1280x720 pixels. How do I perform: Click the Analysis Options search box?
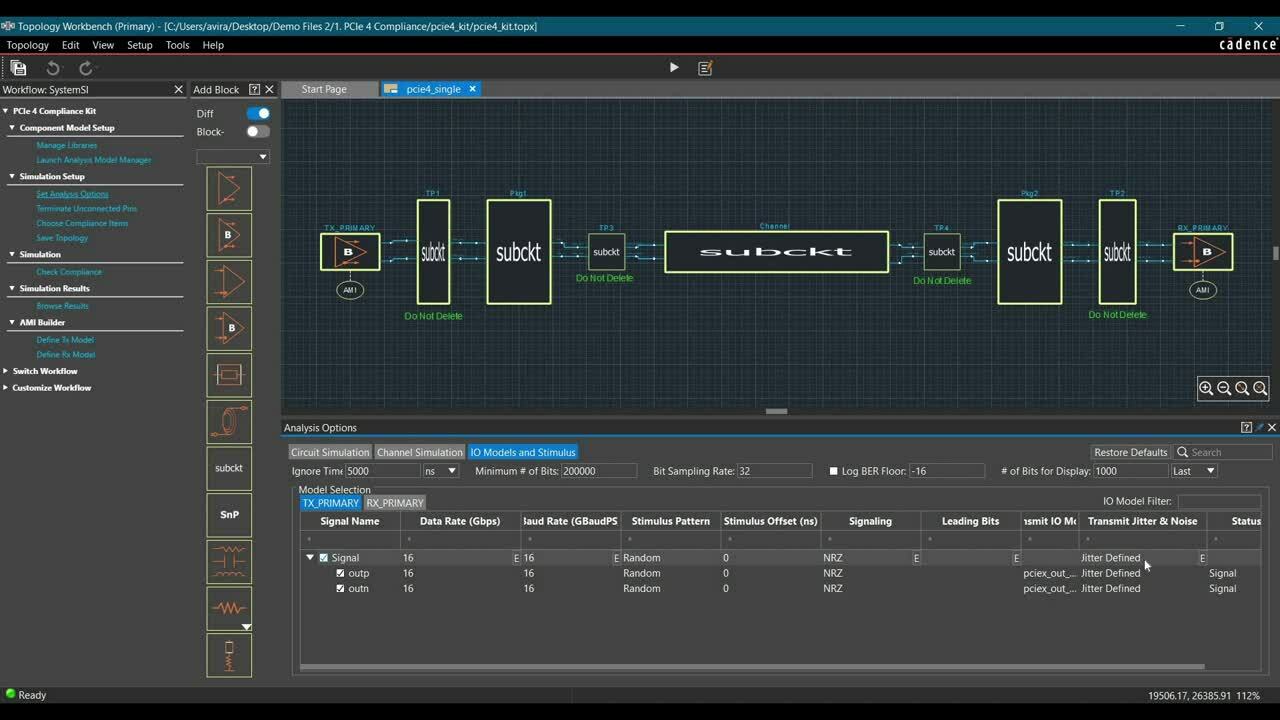1223,452
